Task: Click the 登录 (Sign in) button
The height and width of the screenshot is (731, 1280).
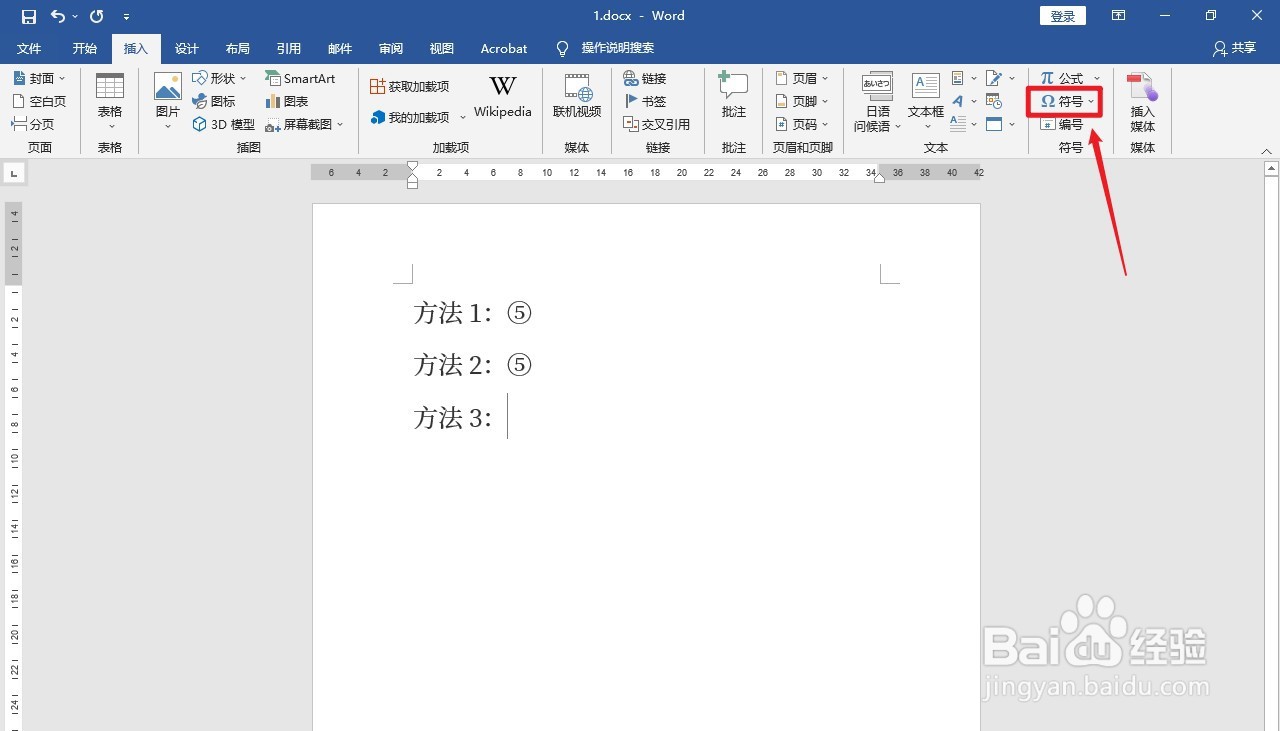Action: tap(1062, 15)
